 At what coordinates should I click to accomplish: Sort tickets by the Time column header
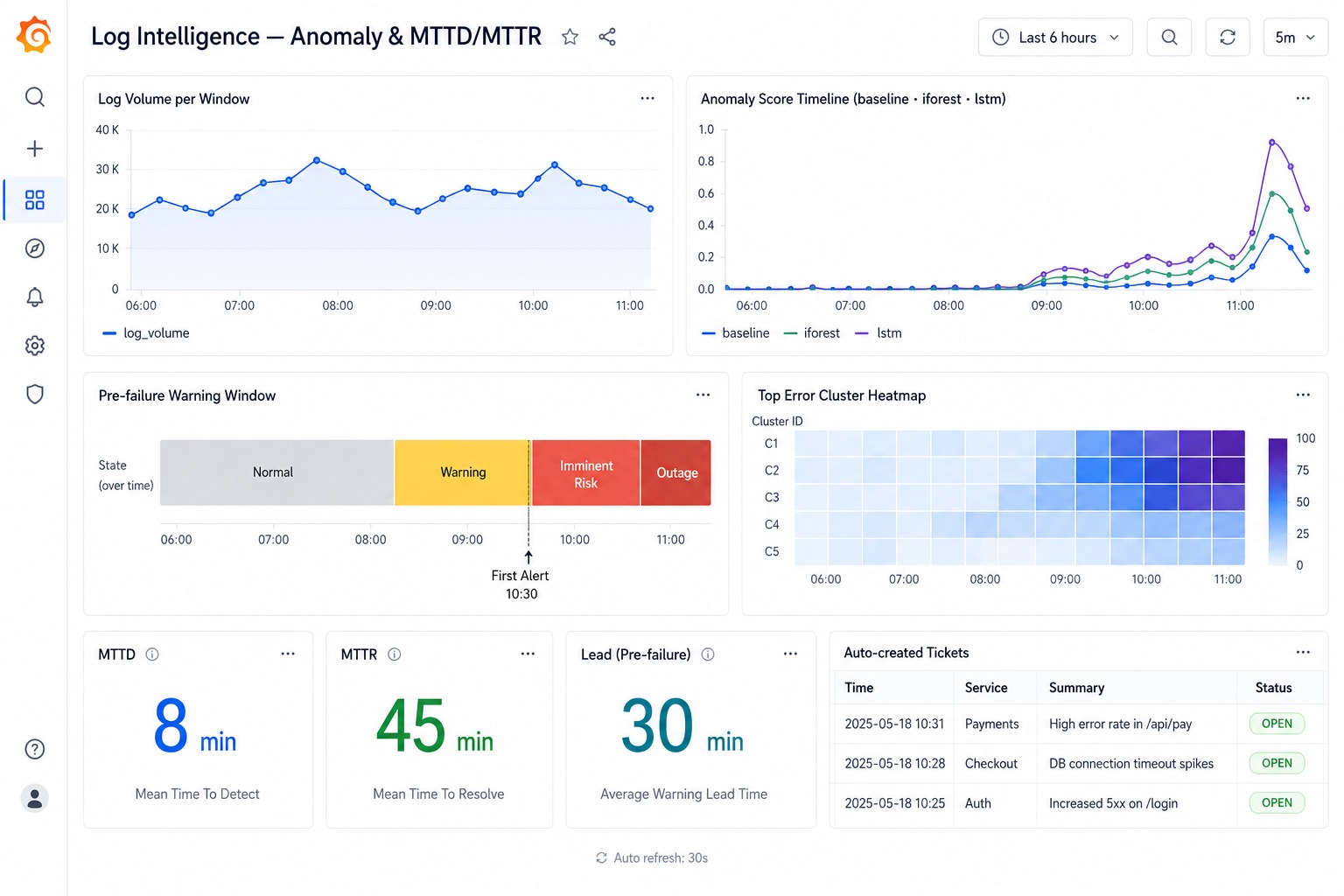coord(859,688)
